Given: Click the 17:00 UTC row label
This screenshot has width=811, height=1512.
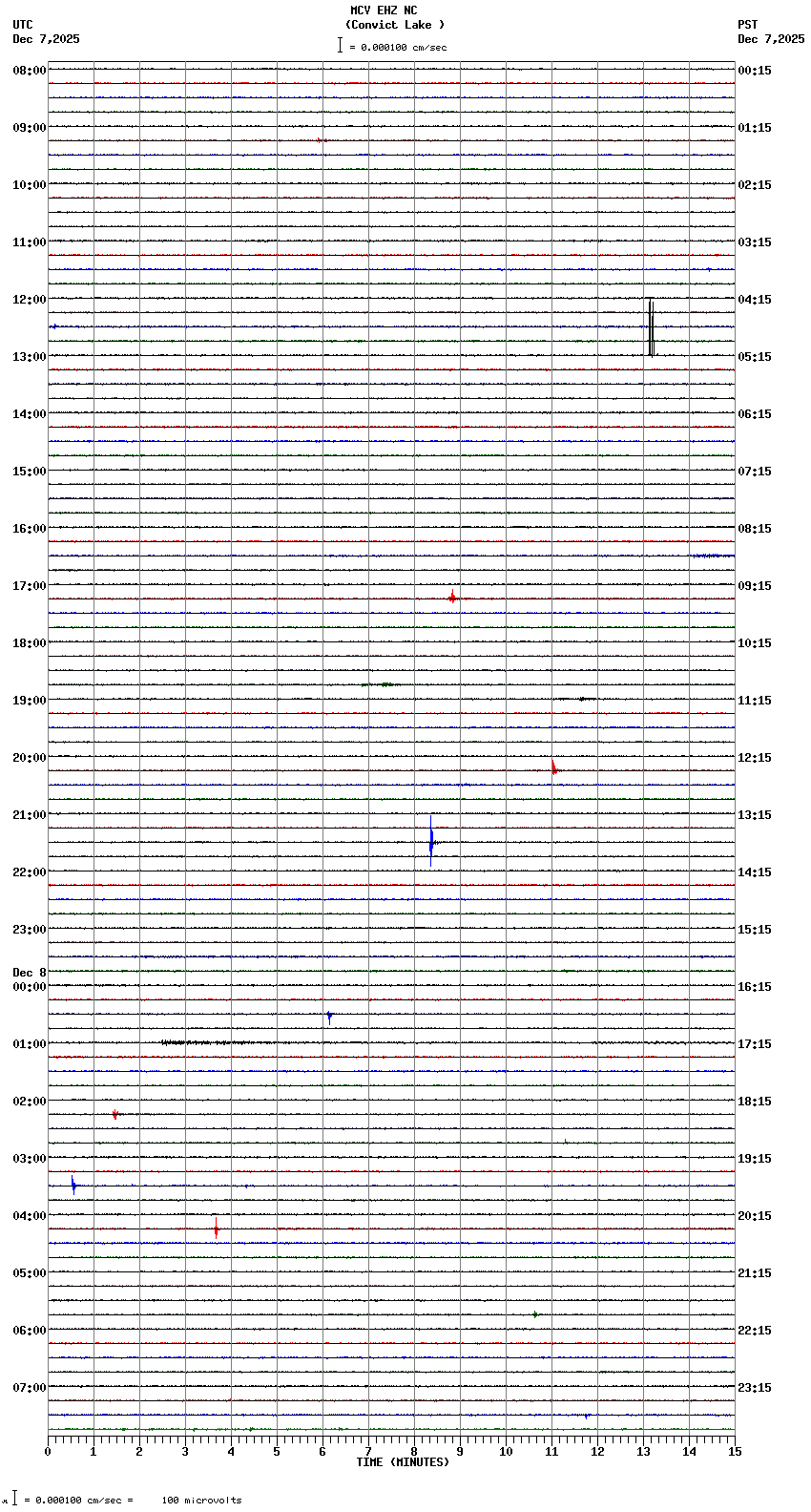Looking at the screenshot, I should point(29,586).
